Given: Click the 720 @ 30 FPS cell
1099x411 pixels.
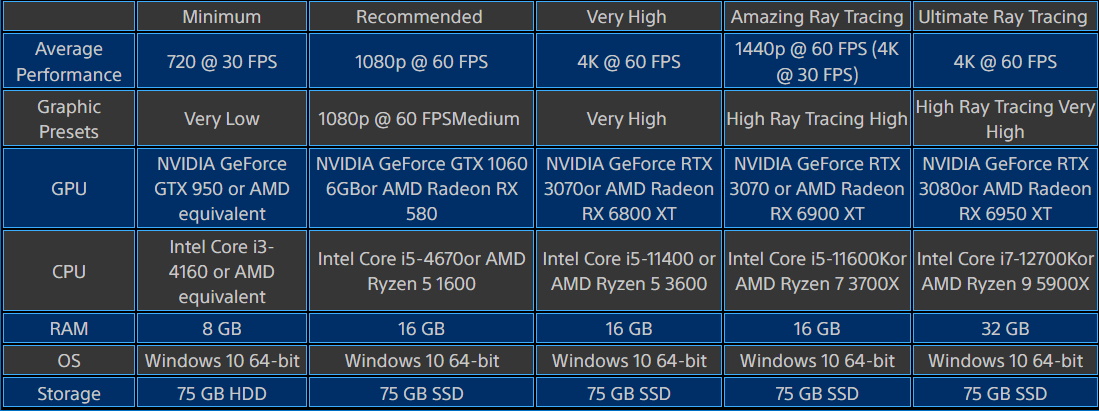Looking at the screenshot, I should click(221, 61).
